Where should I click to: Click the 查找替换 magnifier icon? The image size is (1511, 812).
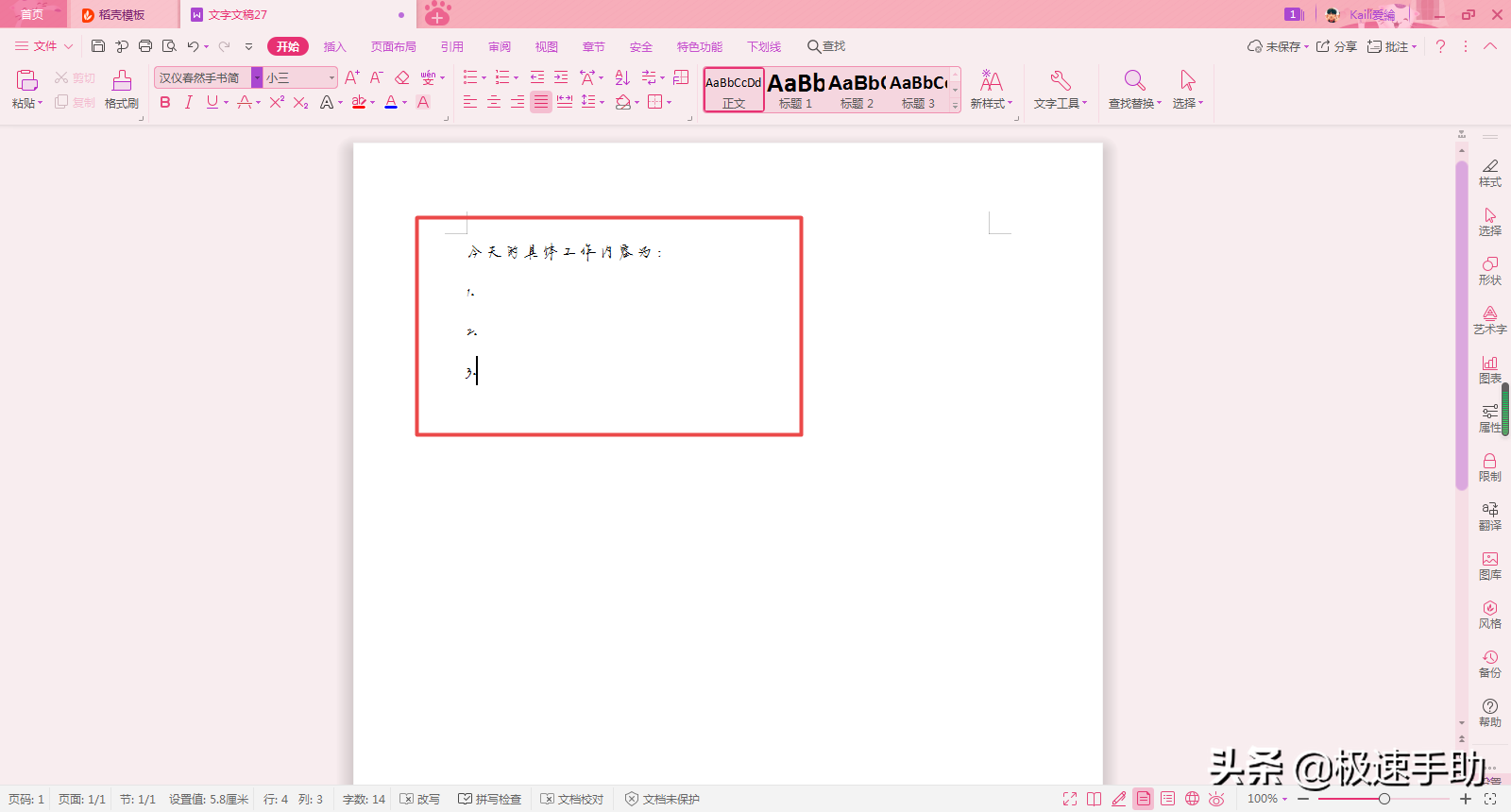(x=1134, y=80)
